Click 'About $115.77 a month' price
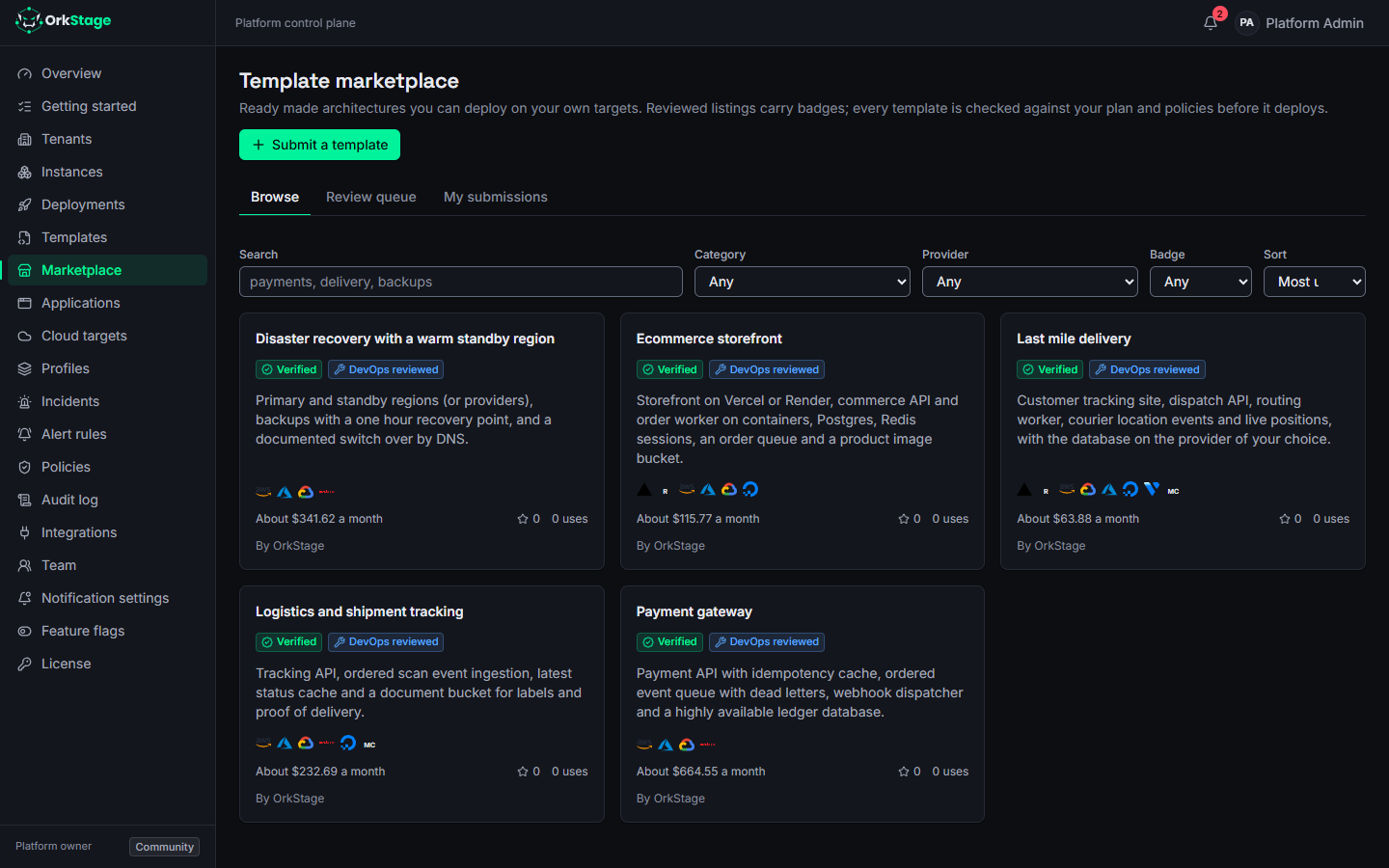This screenshot has height=868, width=1389. pos(698,519)
